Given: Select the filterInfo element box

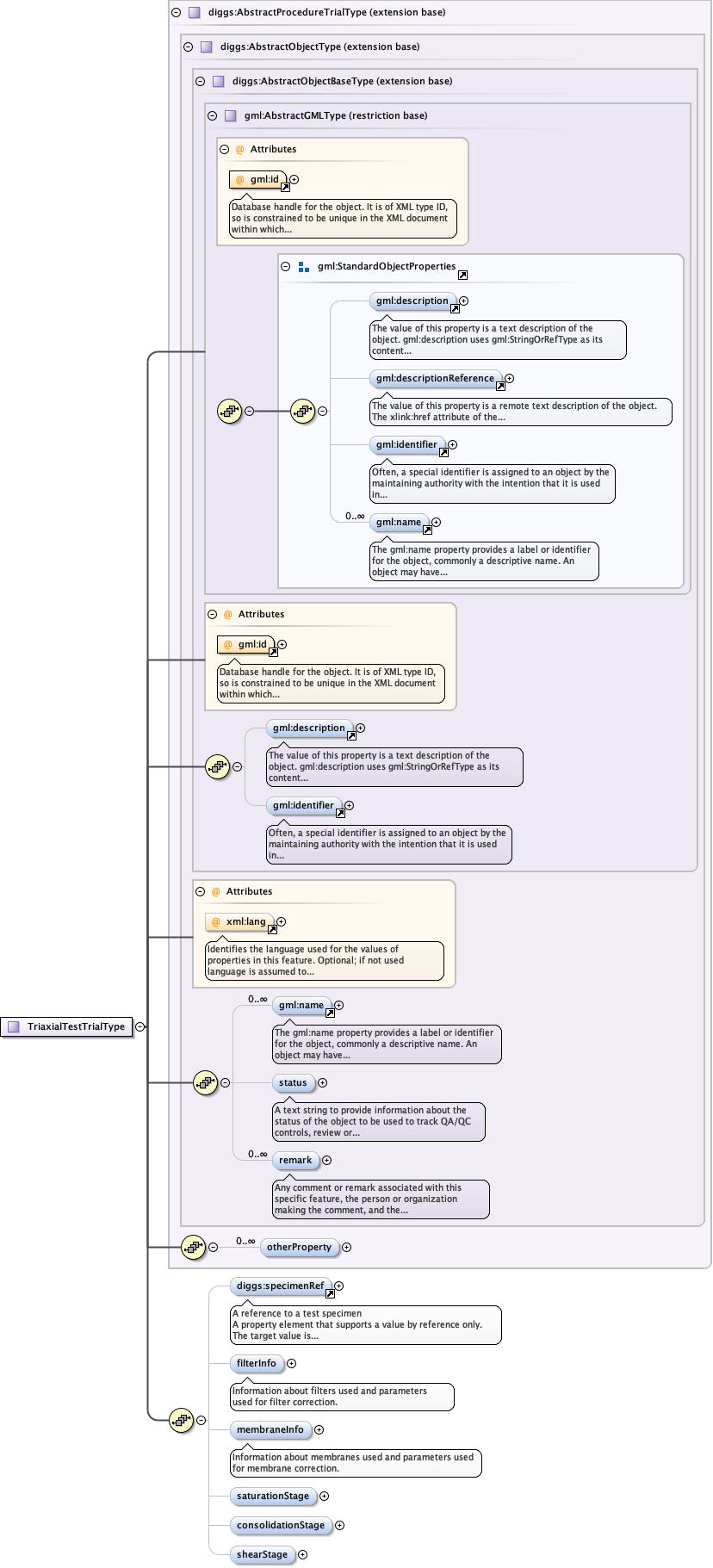Looking at the screenshot, I should [x=256, y=1363].
